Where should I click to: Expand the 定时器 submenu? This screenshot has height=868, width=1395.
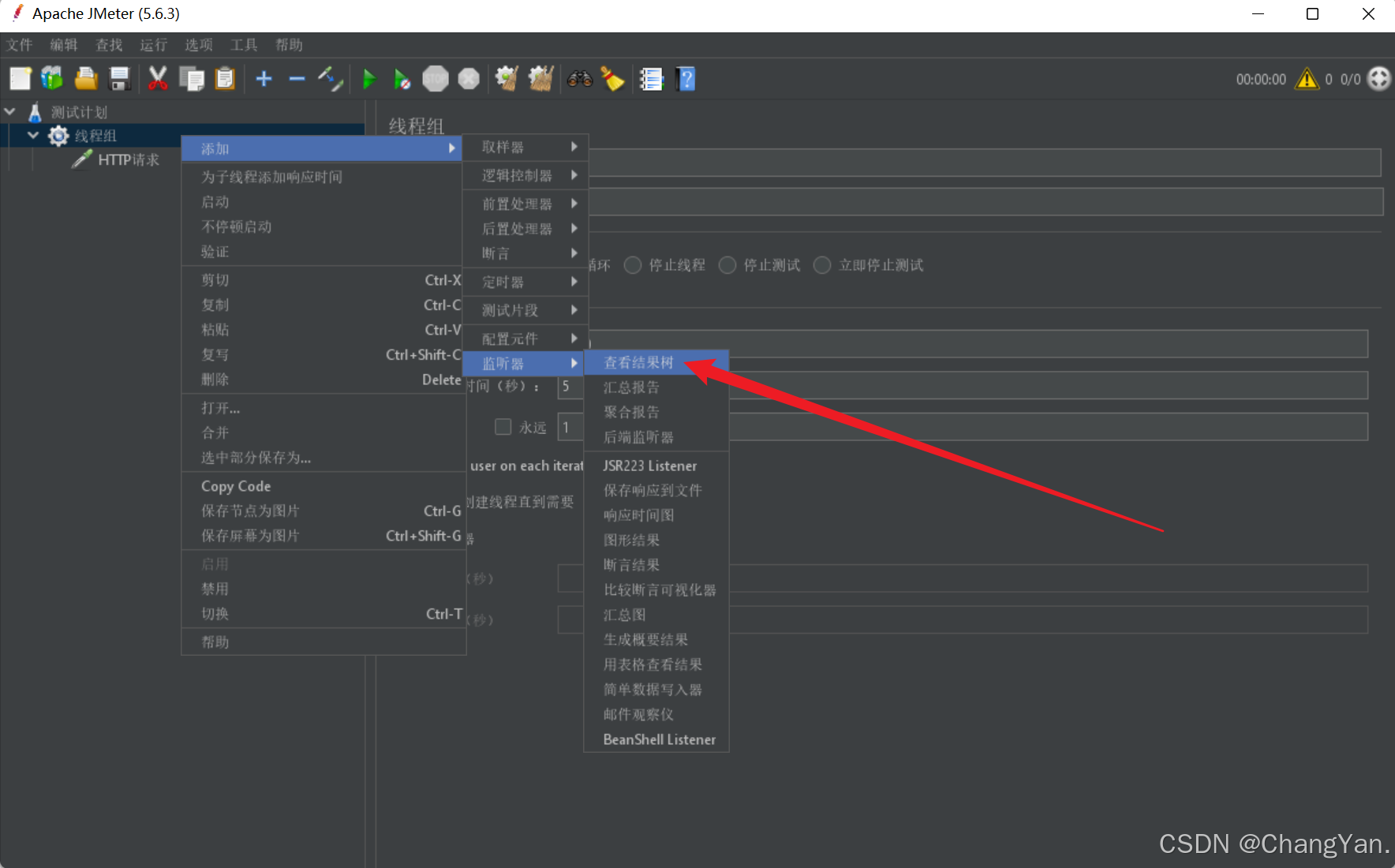click(525, 282)
